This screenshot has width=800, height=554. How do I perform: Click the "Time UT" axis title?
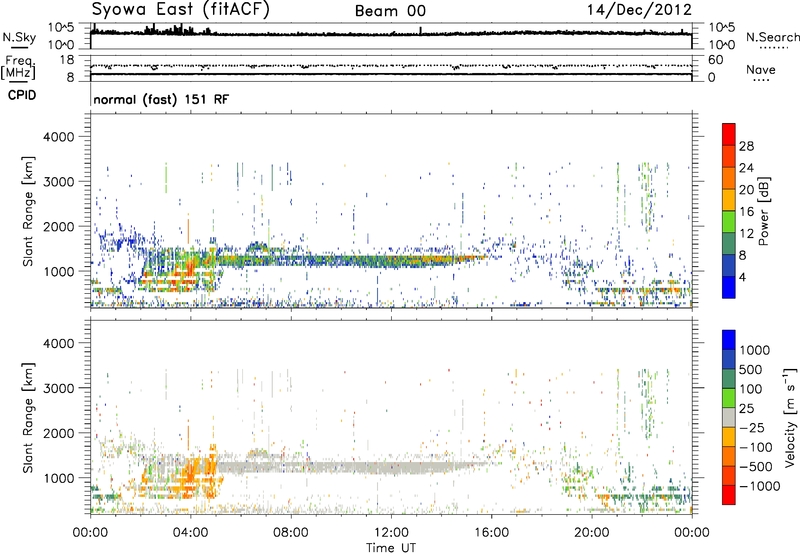coord(391,548)
